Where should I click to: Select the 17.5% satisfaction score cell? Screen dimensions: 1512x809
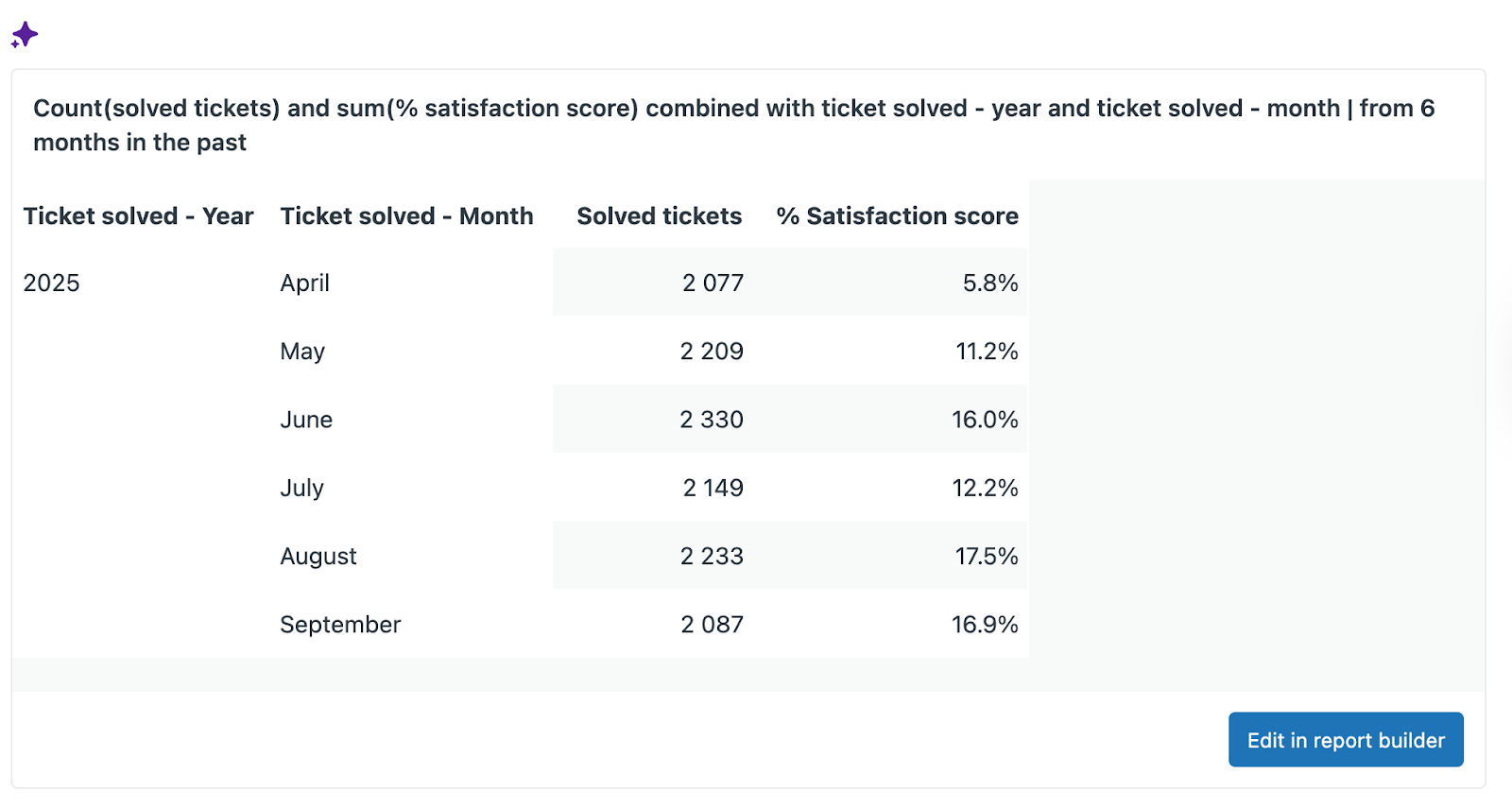tap(986, 557)
